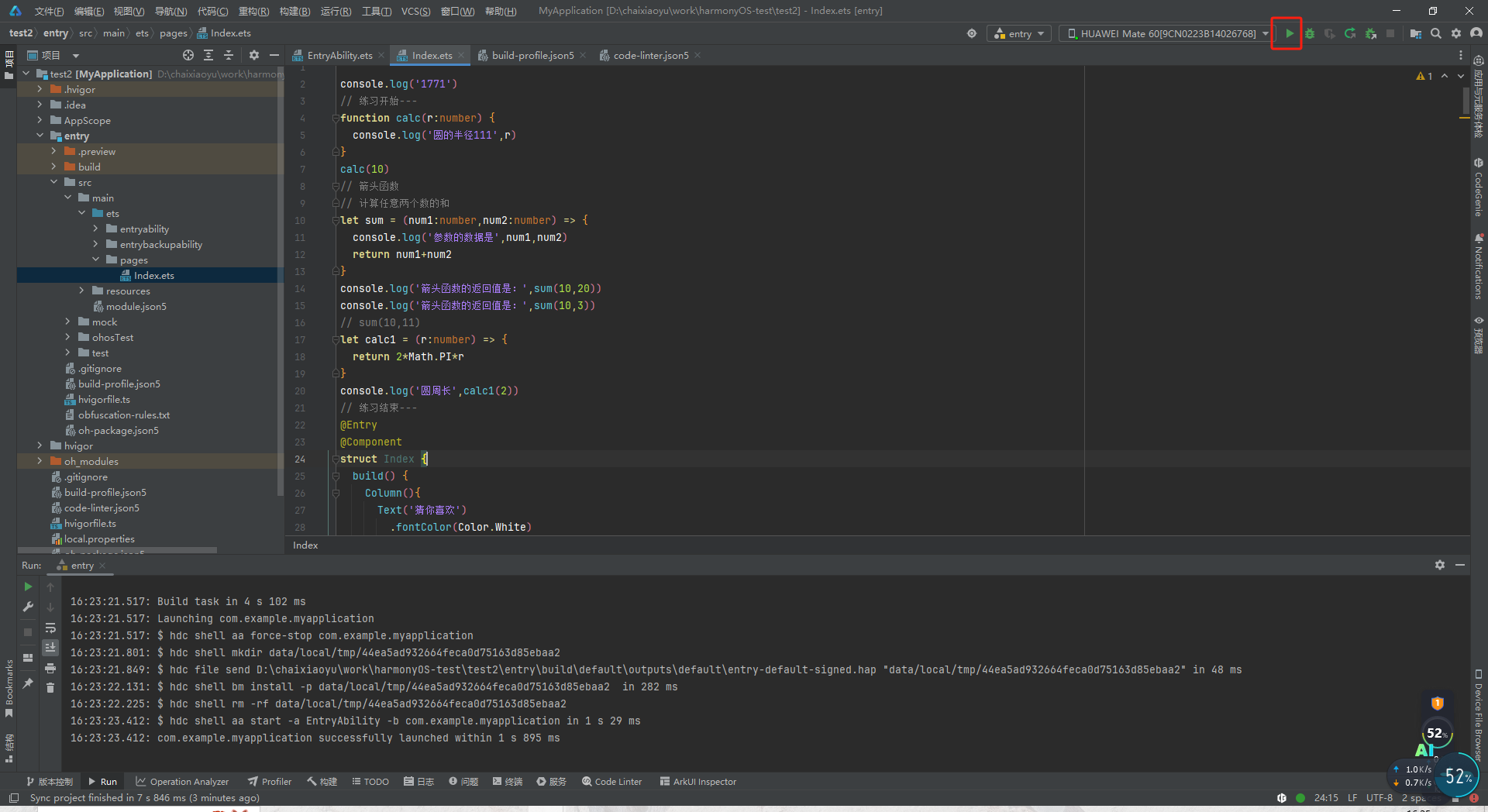1488x812 pixels.
Task: Close the Index.ets editor tab
Action: (x=461, y=55)
